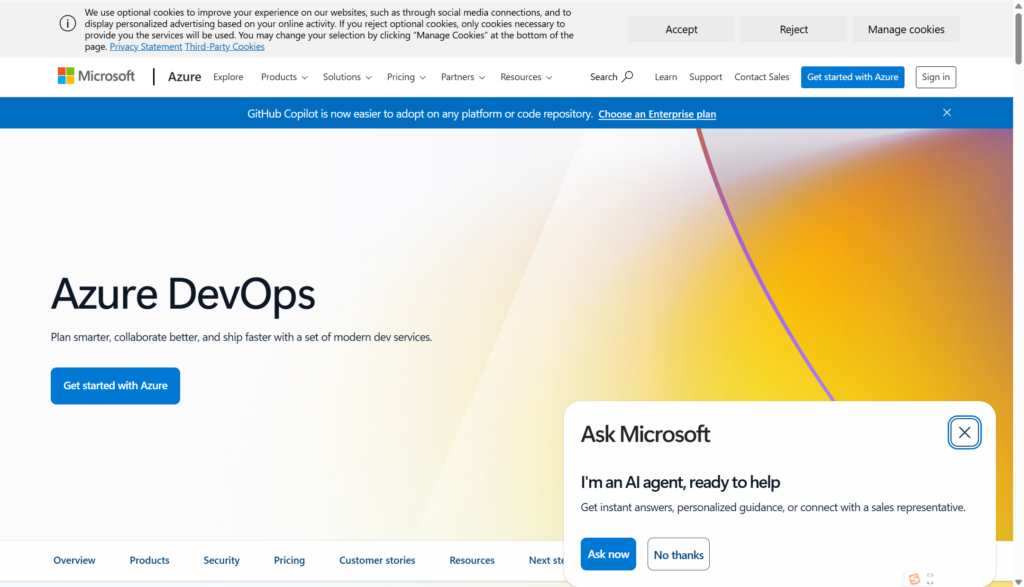Click the page vertical scrollbar thumb
This screenshot has width=1024, height=587.
point(1018,37)
